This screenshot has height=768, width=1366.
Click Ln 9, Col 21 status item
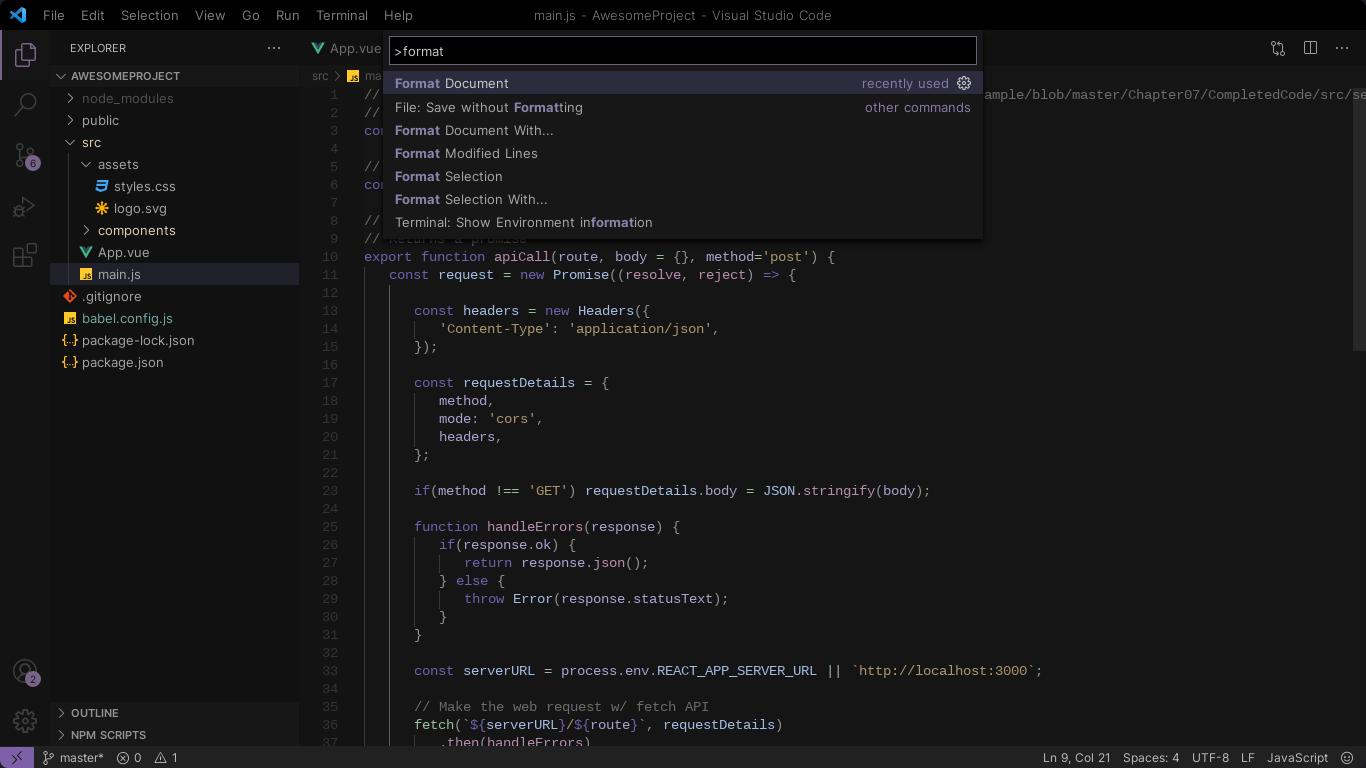point(1077,757)
